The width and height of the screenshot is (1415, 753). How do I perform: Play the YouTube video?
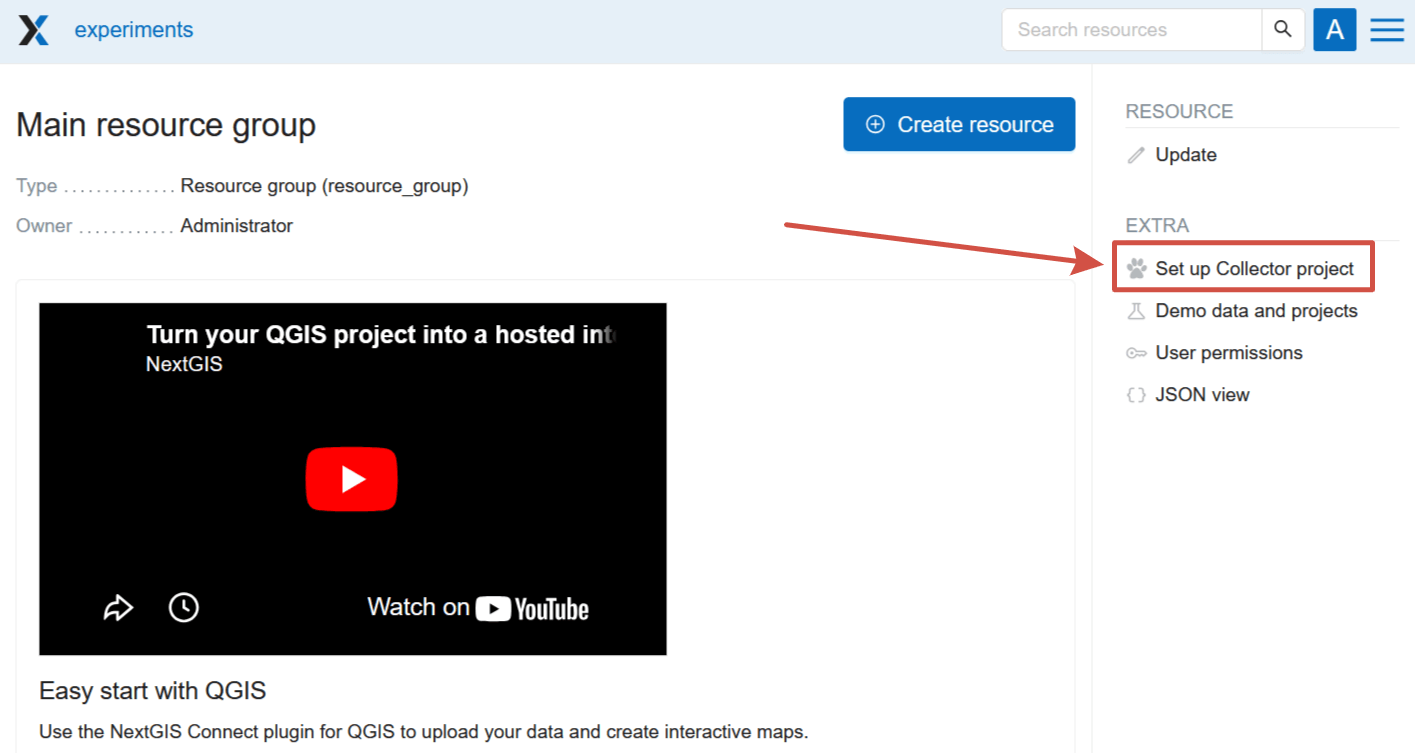pos(351,480)
